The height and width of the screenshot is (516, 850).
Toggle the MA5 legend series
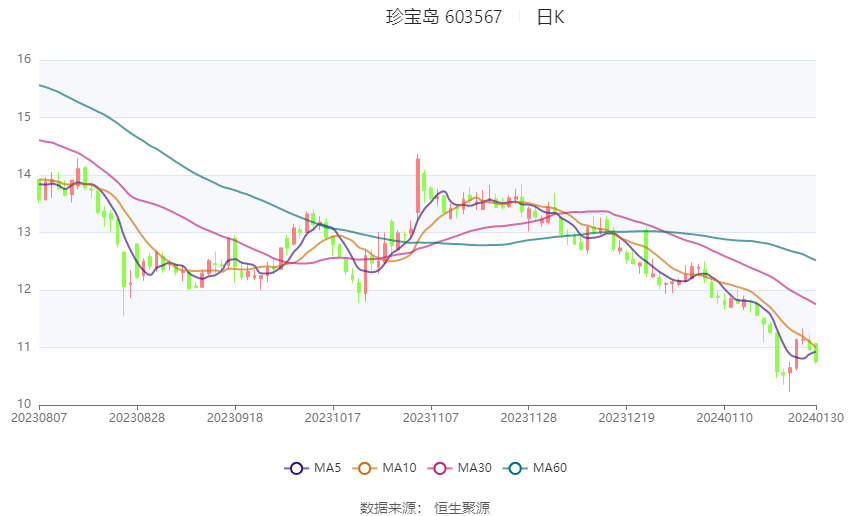[313, 468]
